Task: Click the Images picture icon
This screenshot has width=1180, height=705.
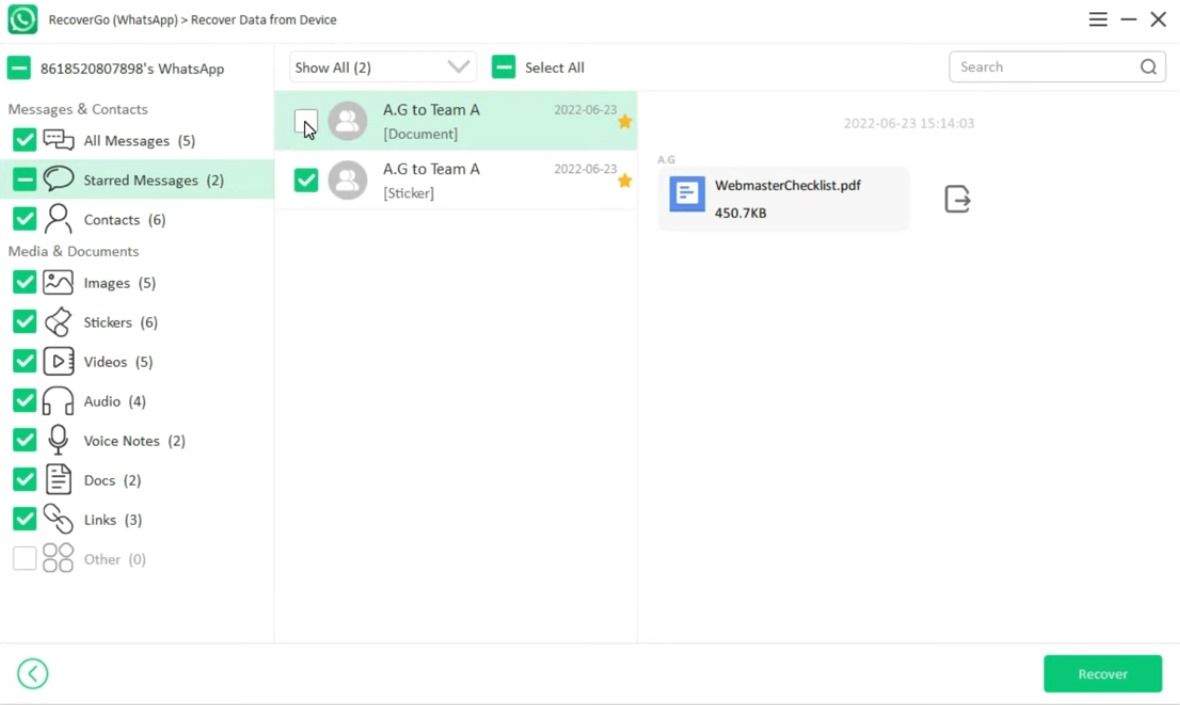Action: [x=58, y=282]
